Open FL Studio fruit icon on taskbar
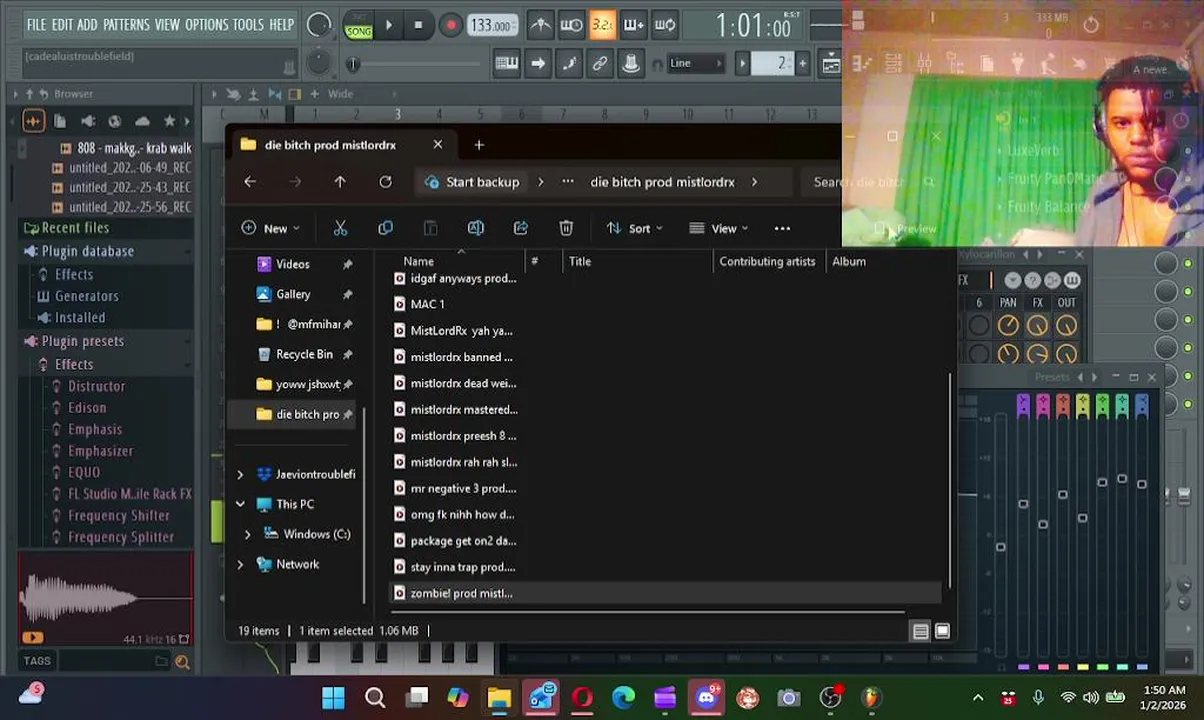1204x720 pixels. pyautogui.click(x=872, y=697)
